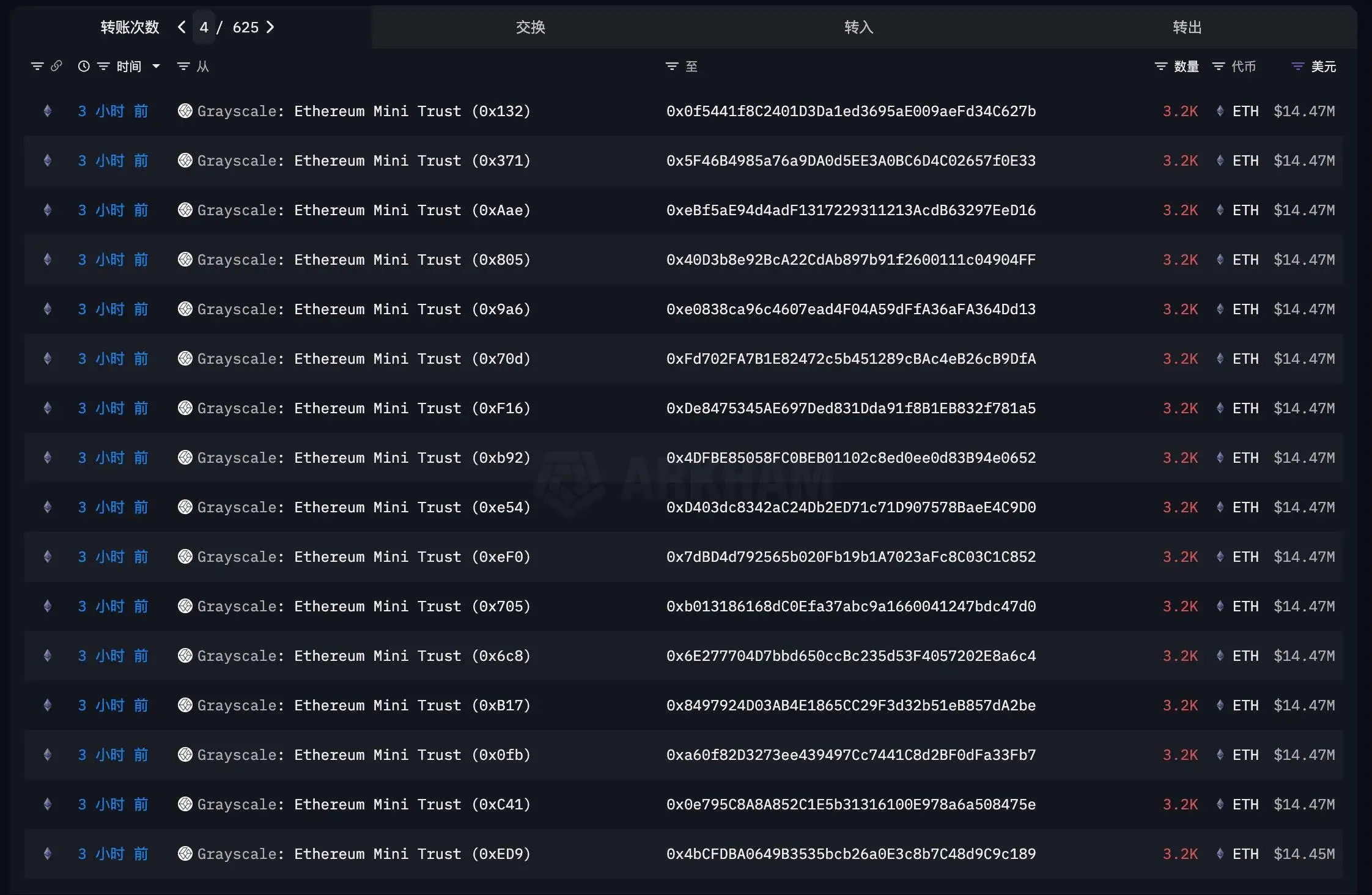
Task: Open the filter for the 代币 column
Action: [x=1219, y=66]
